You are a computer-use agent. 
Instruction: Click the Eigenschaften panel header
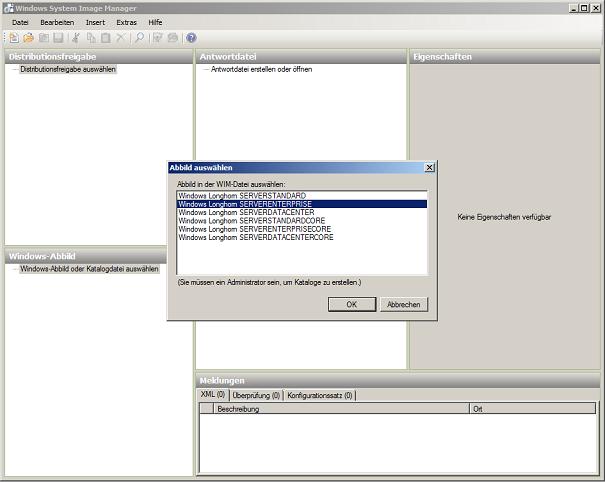[505, 57]
